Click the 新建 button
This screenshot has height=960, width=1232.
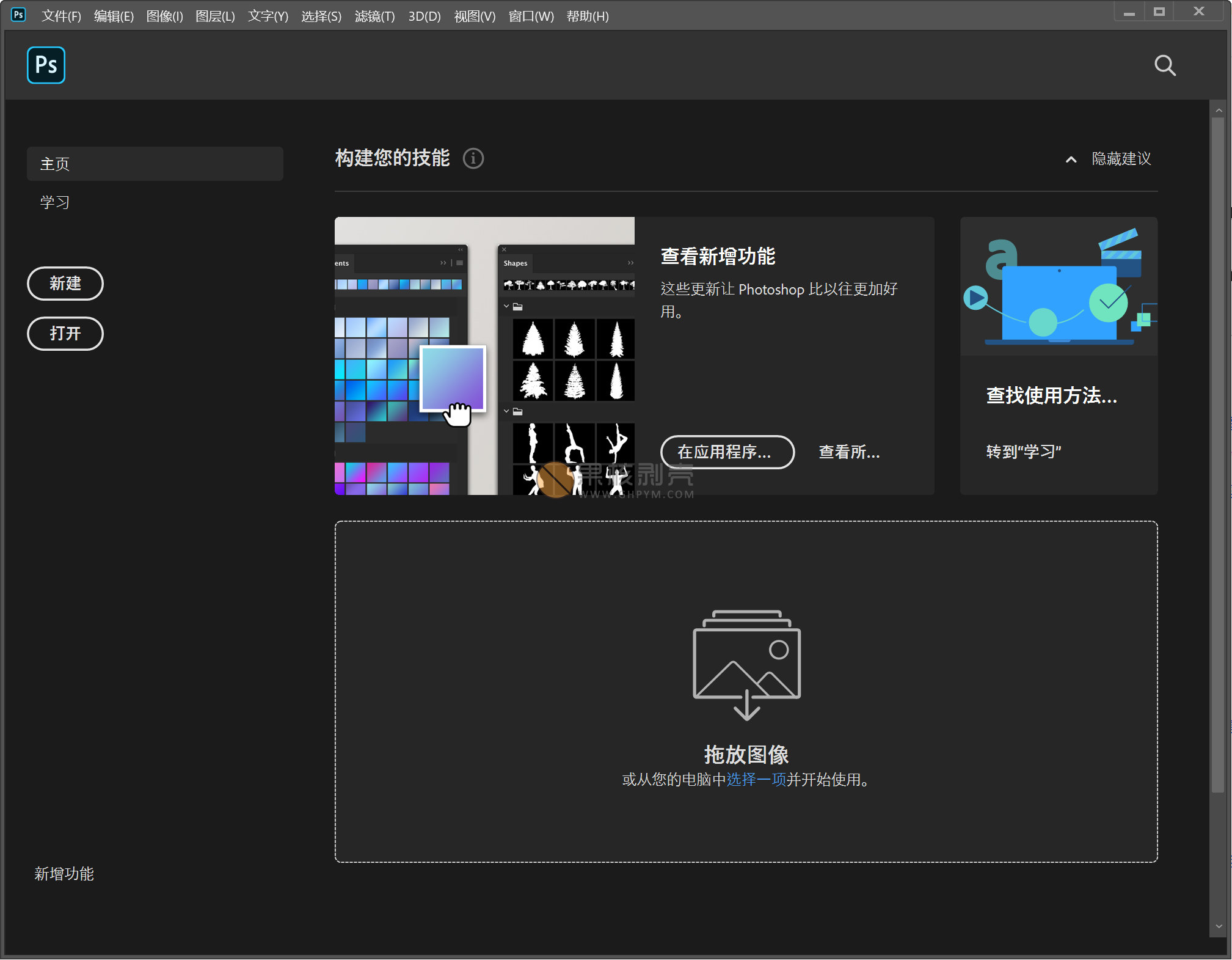(65, 284)
